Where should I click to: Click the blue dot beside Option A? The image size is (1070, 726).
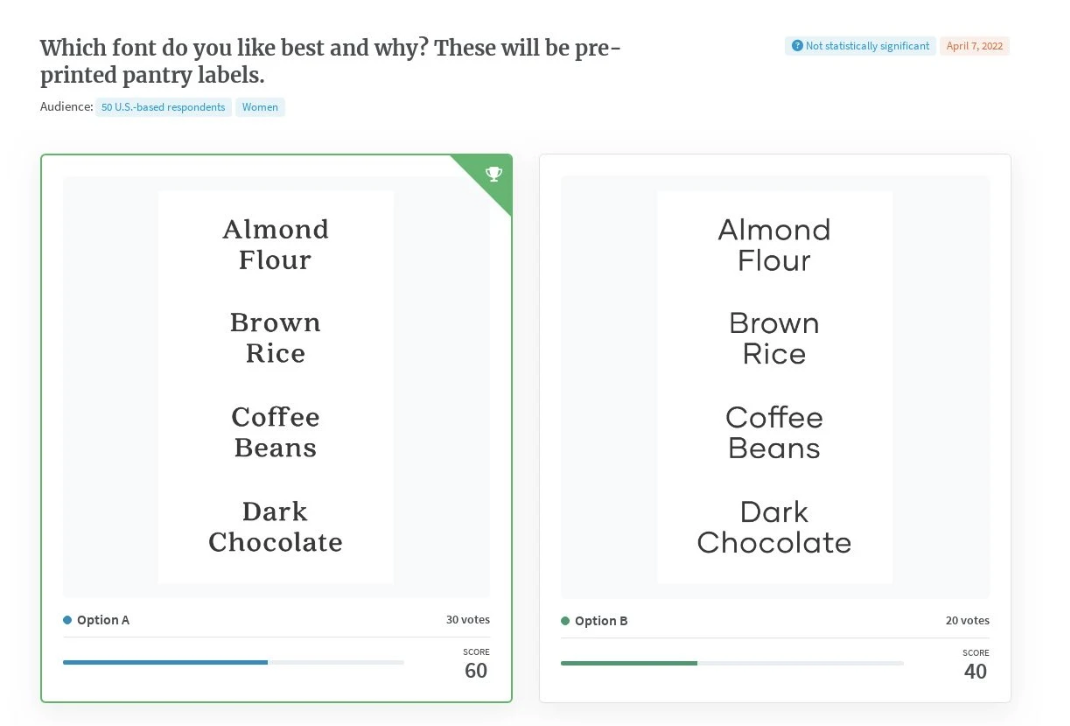tap(67, 620)
